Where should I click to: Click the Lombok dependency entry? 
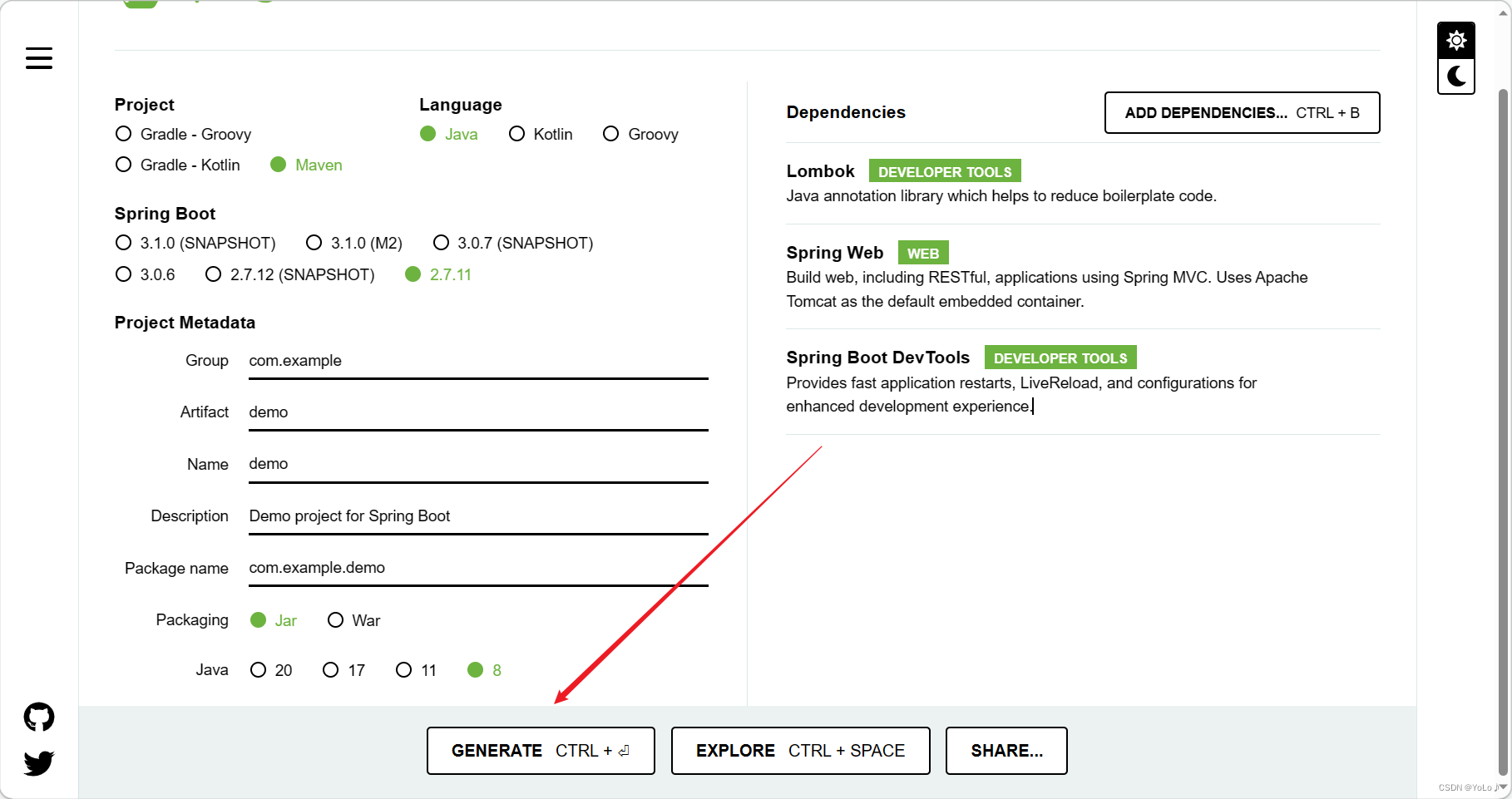click(x=1083, y=183)
